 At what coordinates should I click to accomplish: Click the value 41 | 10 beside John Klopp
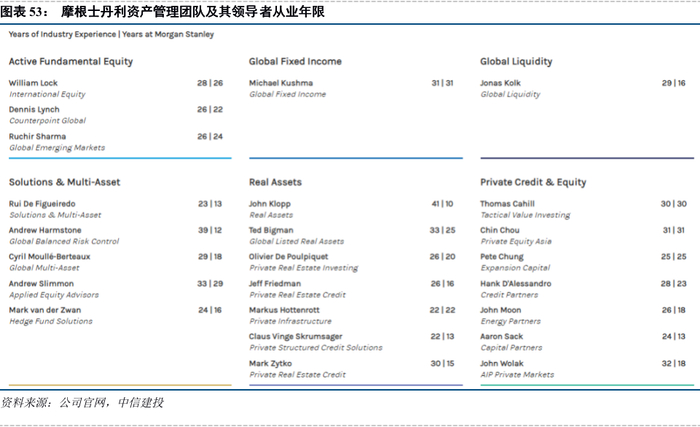tap(442, 204)
